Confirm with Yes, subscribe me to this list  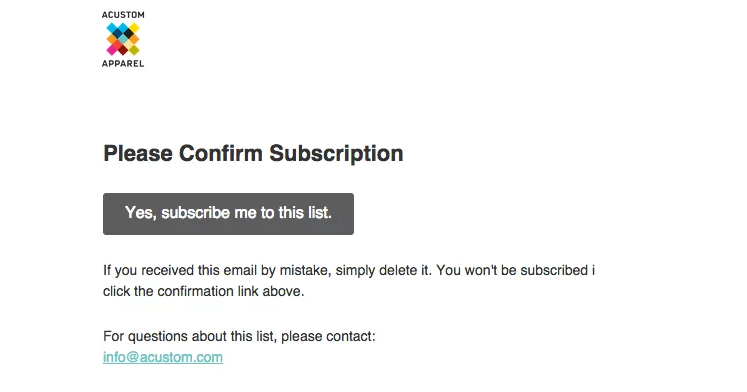click(x=228, y=214)
